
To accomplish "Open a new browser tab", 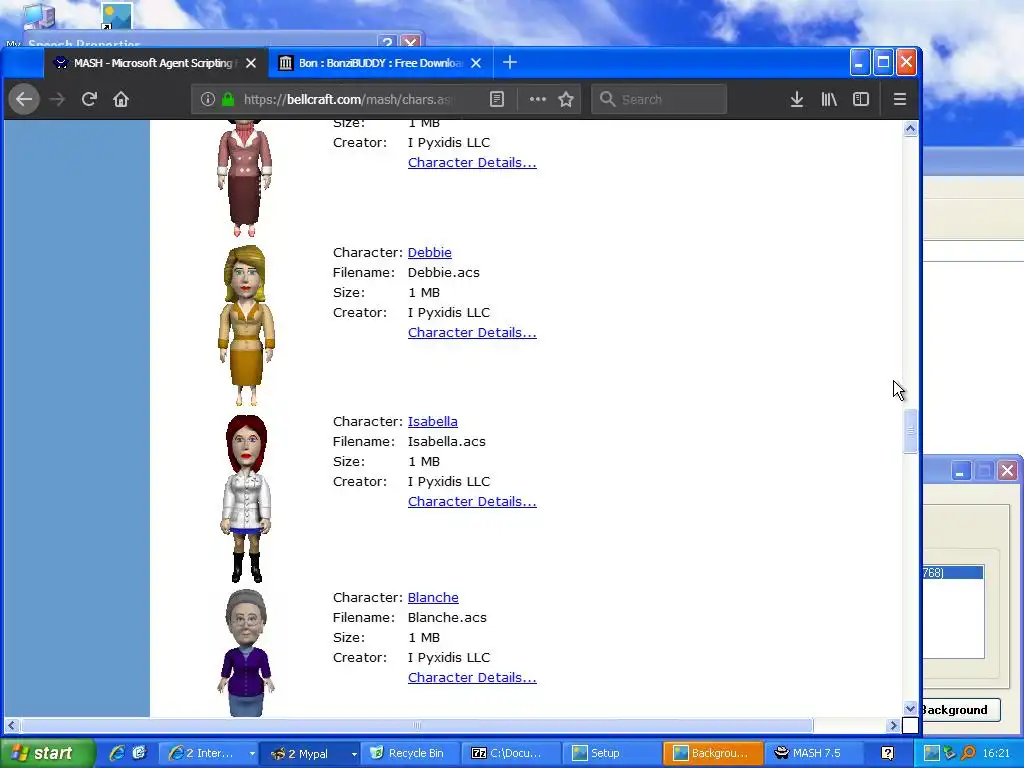I will click(510, 63).
